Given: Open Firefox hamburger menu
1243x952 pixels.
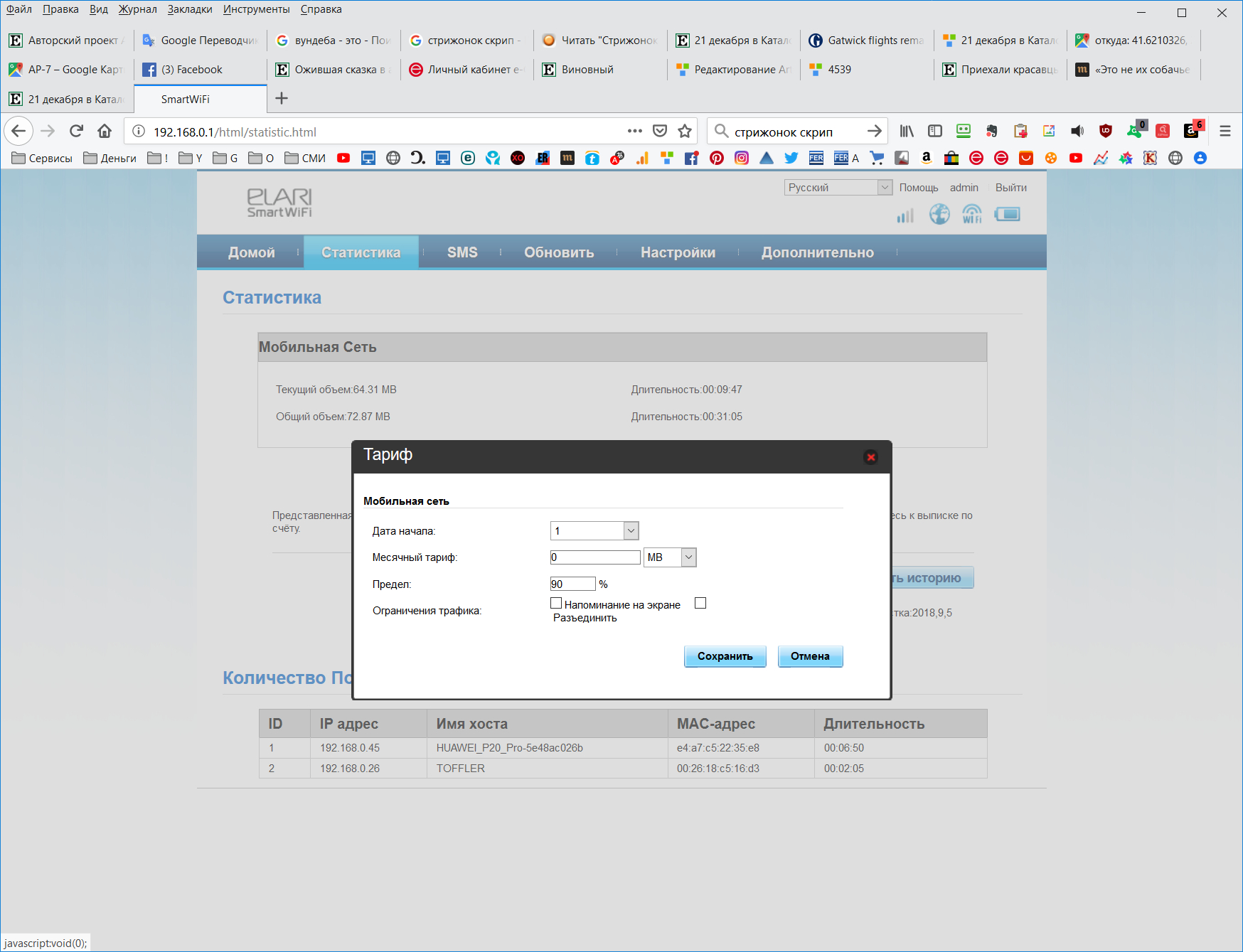Looking at the screenshot, I should (1225, 131).
